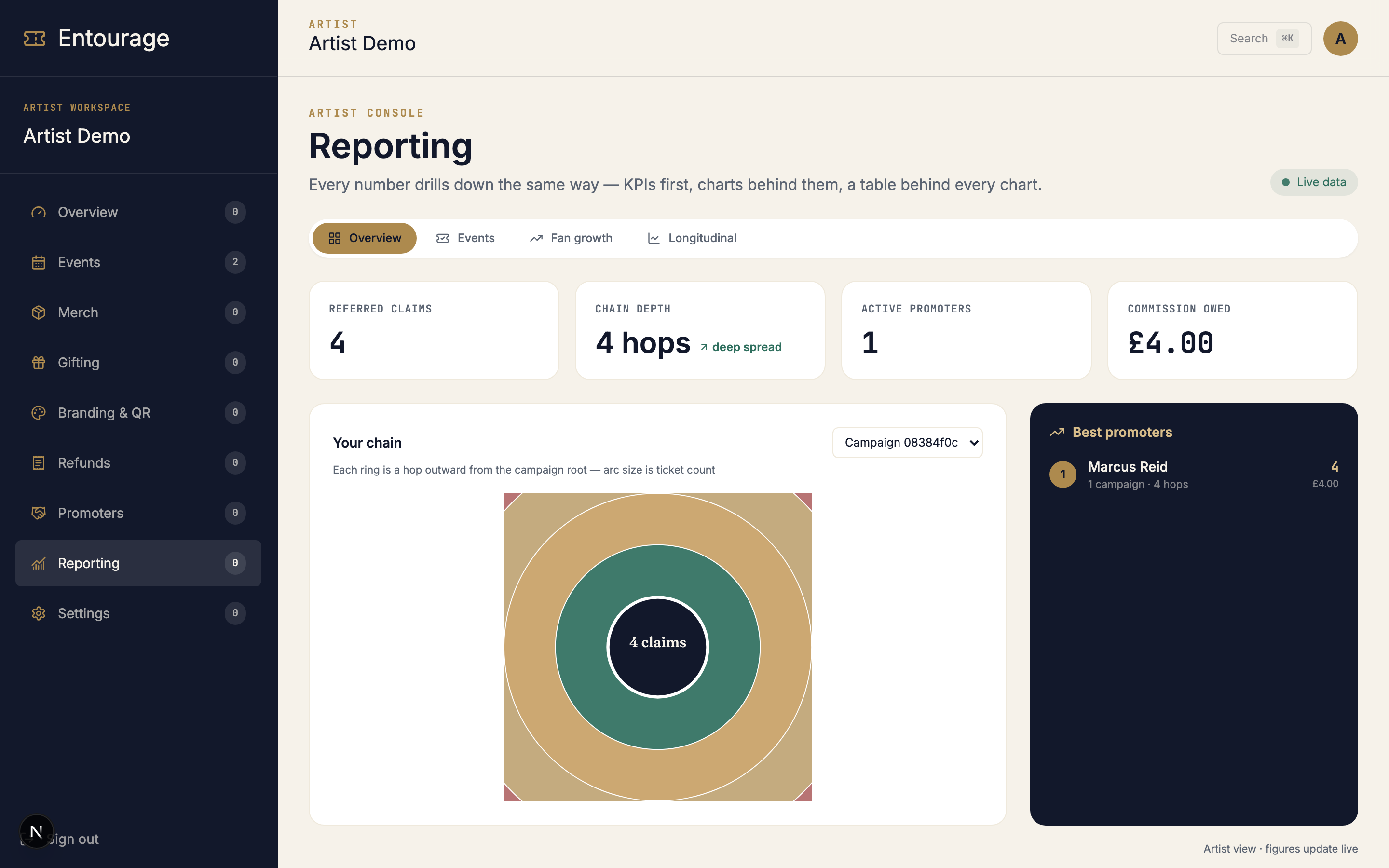
Task: Click the Gifting gift icon
Action: tap(39, 363)
